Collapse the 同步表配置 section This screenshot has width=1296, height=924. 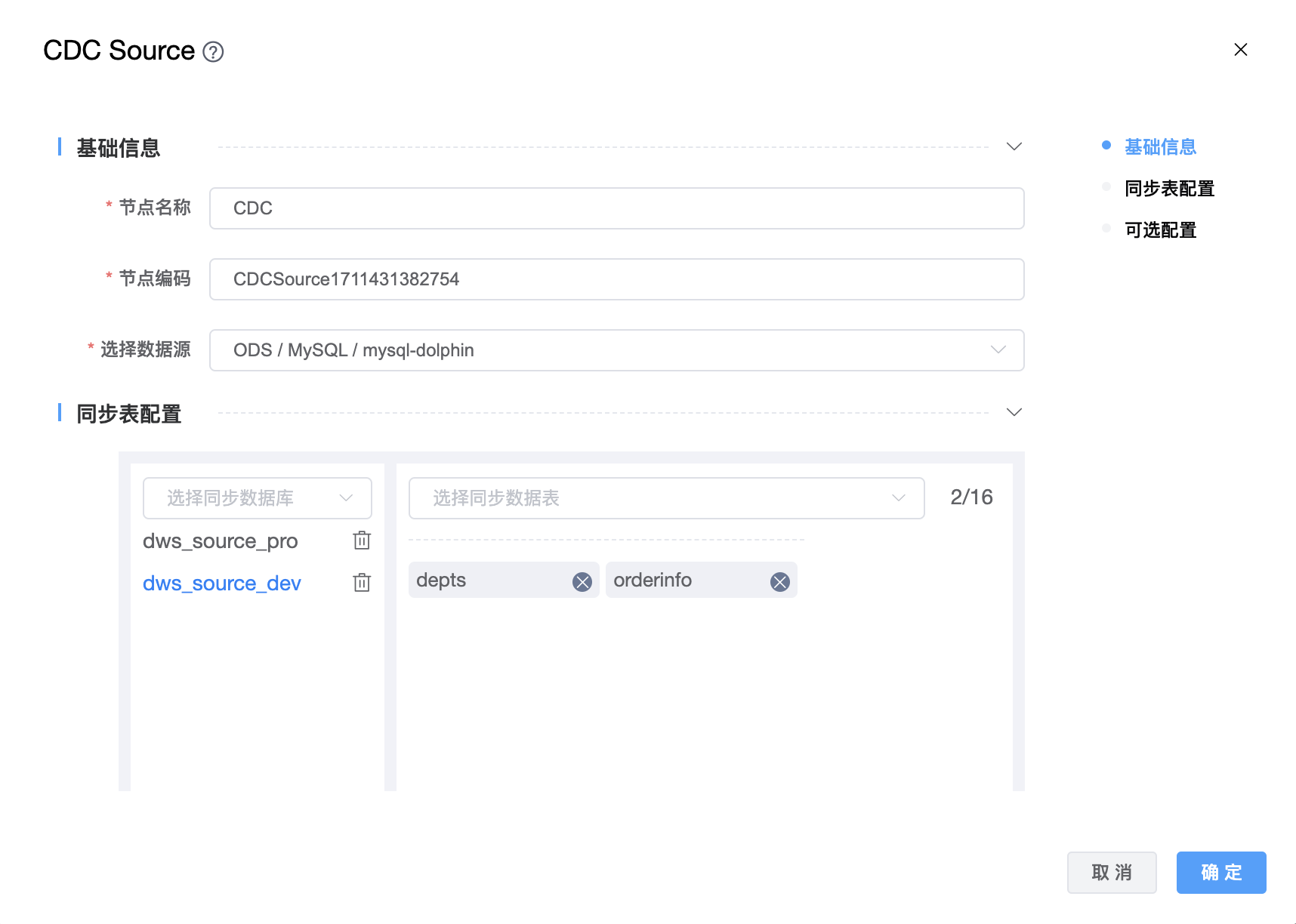coord(1014,412)
